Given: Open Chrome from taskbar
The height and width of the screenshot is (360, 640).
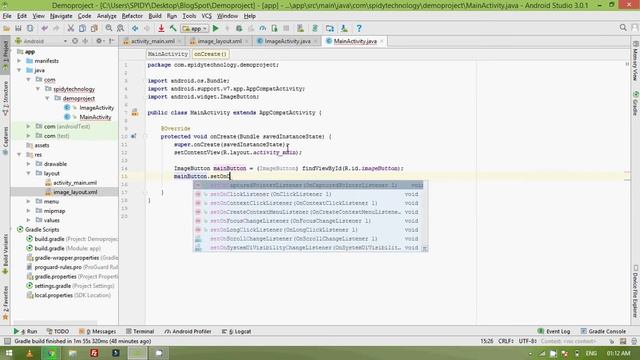Looking at the screenshot, I should pyautogui.click(x=51, y=353).
